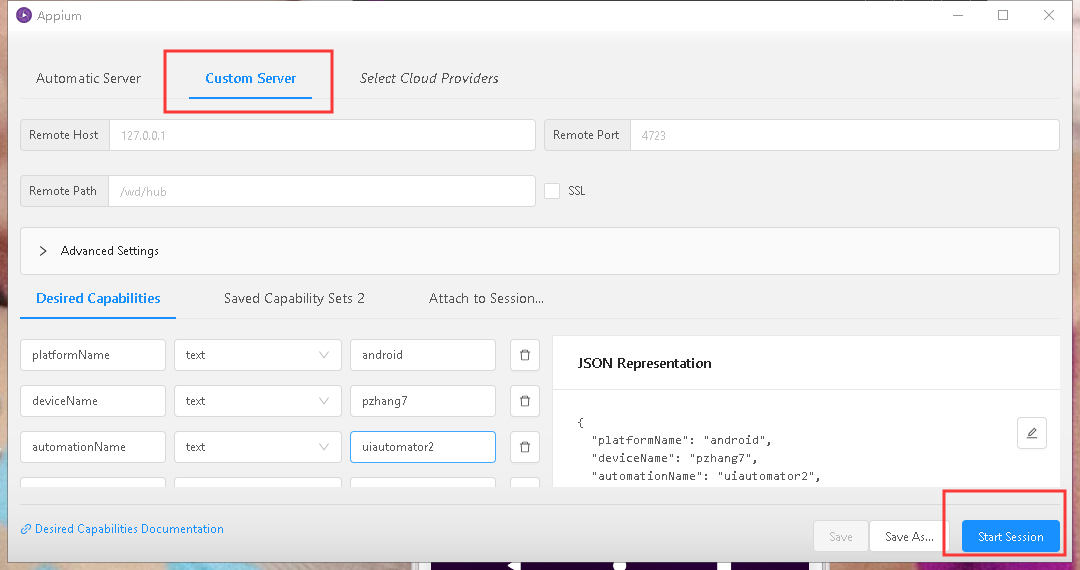Open the Saved Capability Sets 2 tab
This screenshot has height=570, width=1080.
pos(294,299)
